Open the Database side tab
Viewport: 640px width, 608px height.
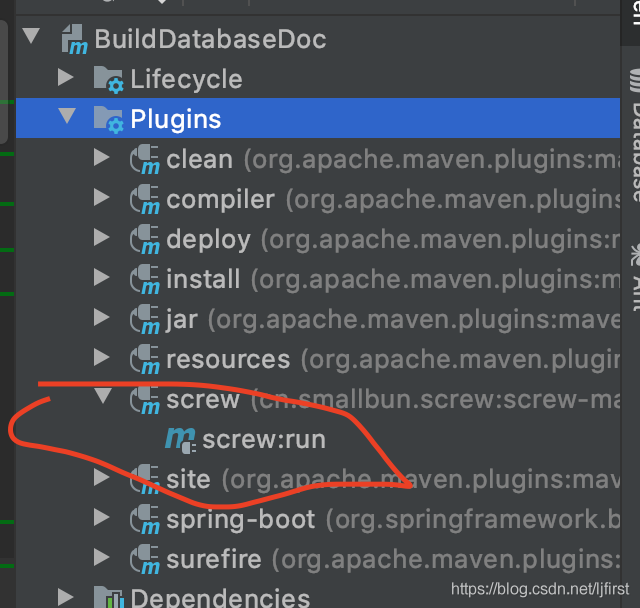point(632,140)
